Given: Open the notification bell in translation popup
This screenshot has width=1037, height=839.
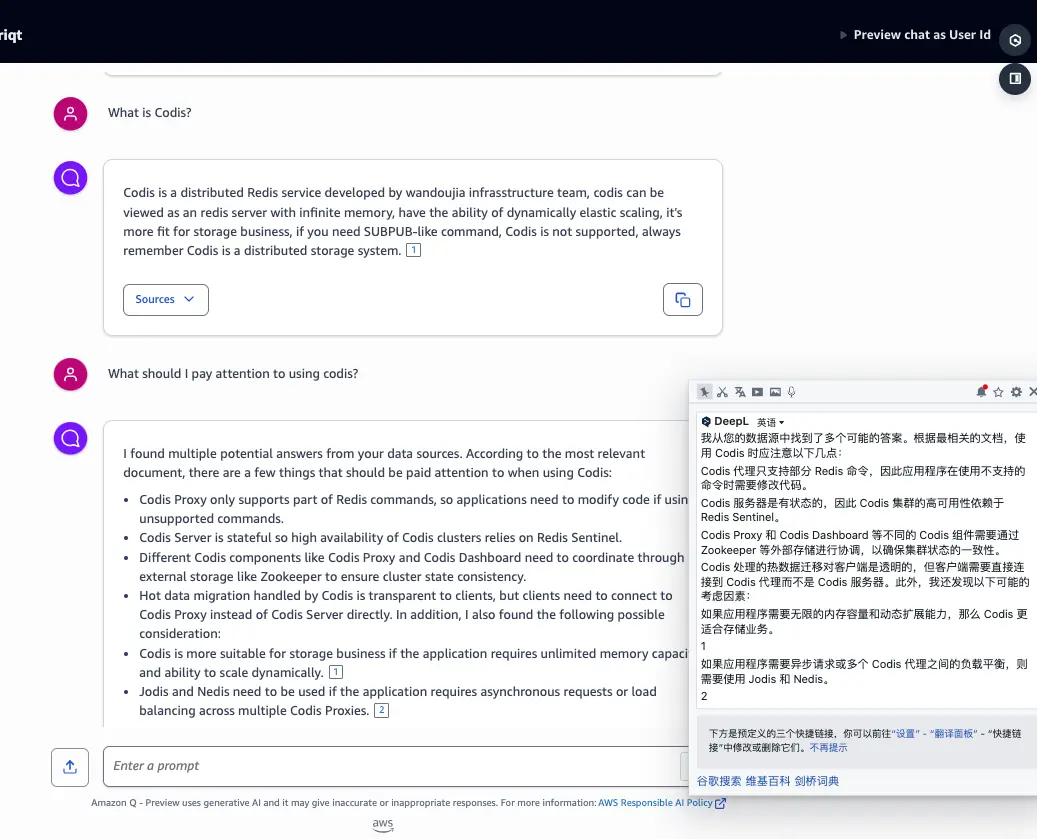Looking at the screenshot, I should coord(981,392).
